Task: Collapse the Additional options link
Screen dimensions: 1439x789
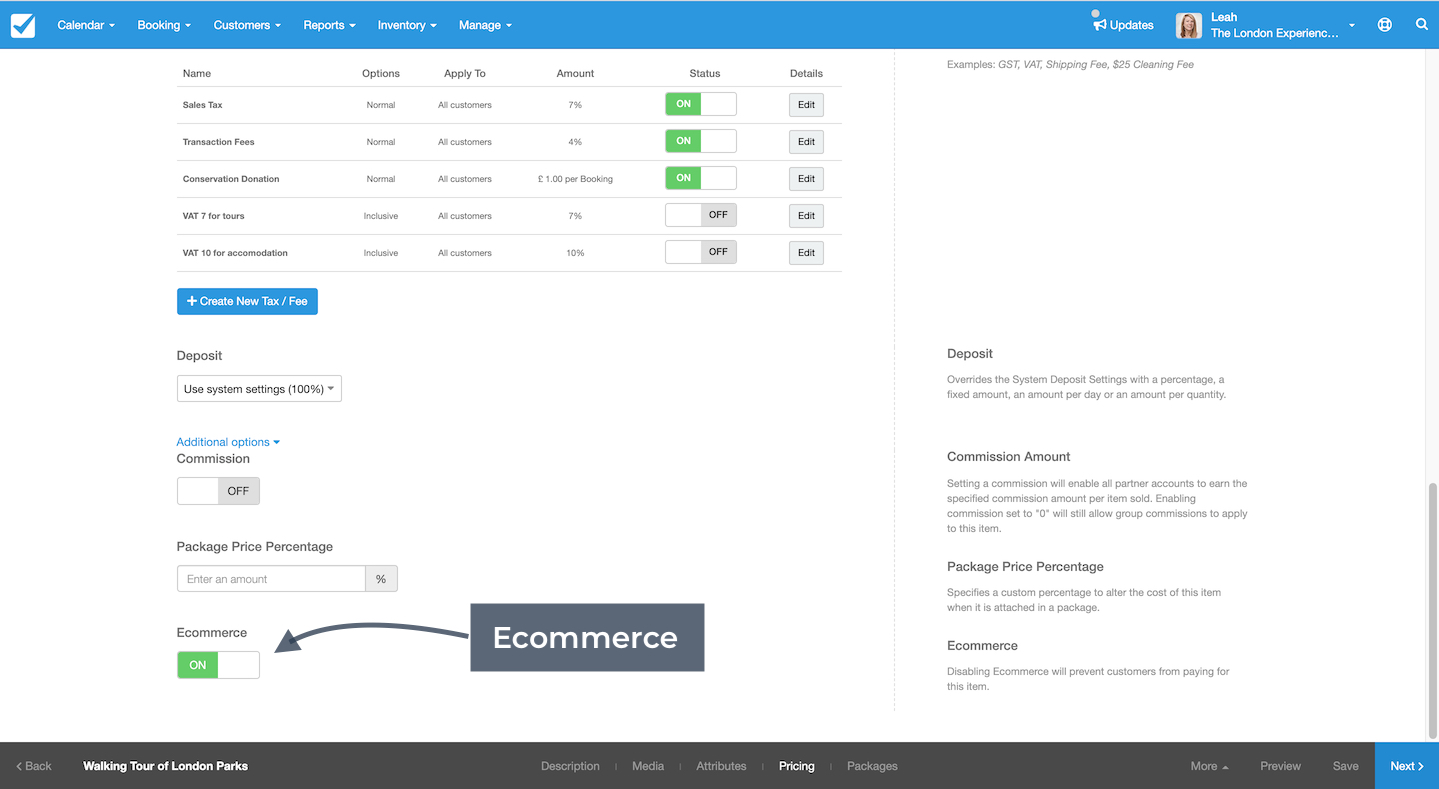Action: coord(228,442)
